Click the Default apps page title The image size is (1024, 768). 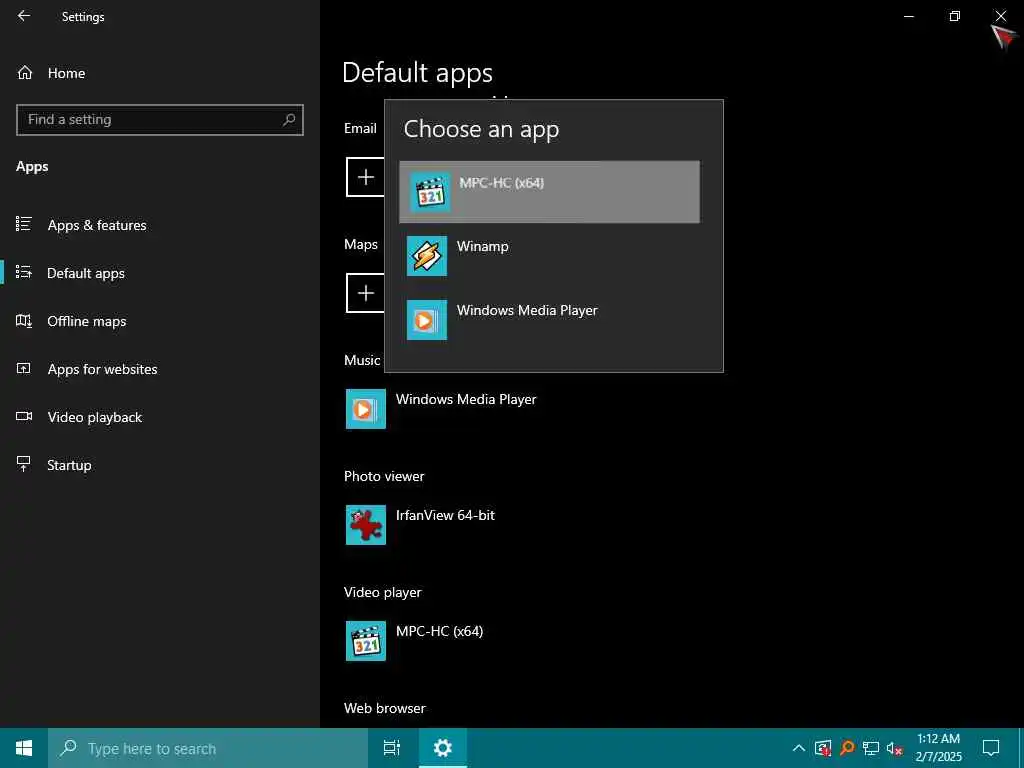coord(417,72)
